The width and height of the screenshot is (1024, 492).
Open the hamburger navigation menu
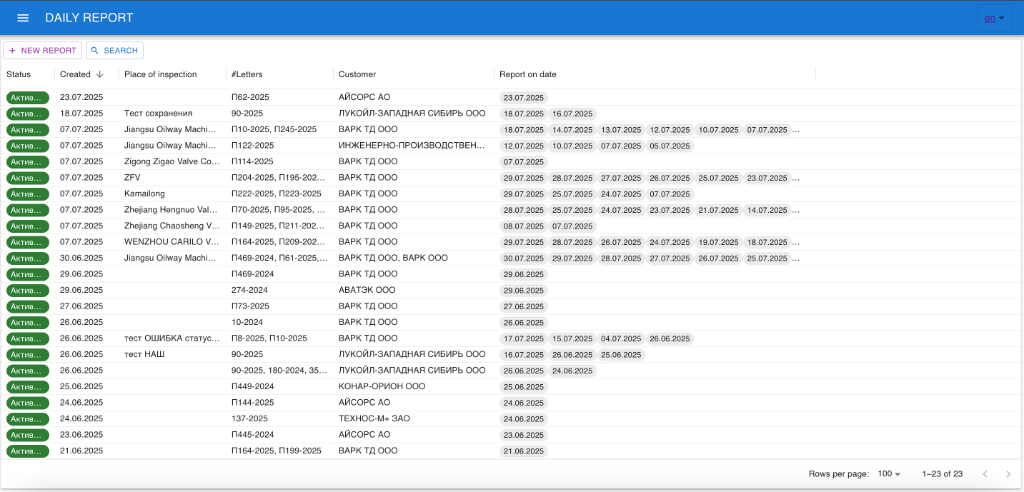[x=23, y=18]
